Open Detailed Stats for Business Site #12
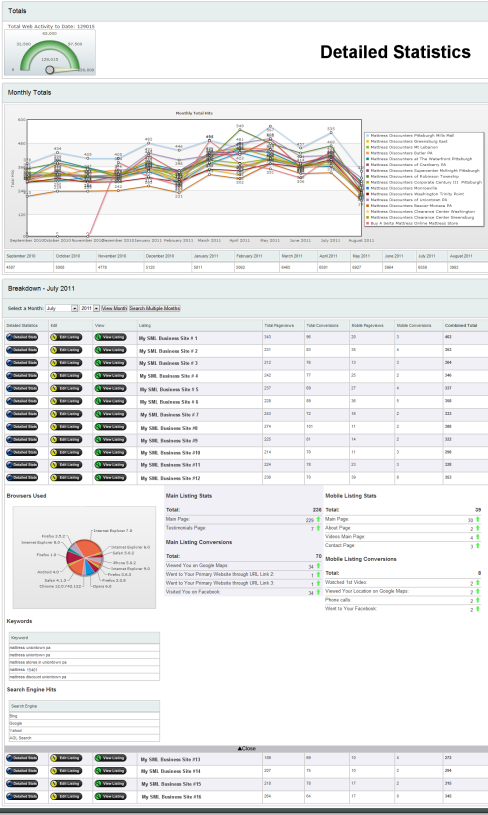The height and width of the screenshot is (815, 488). pos(22,477)
